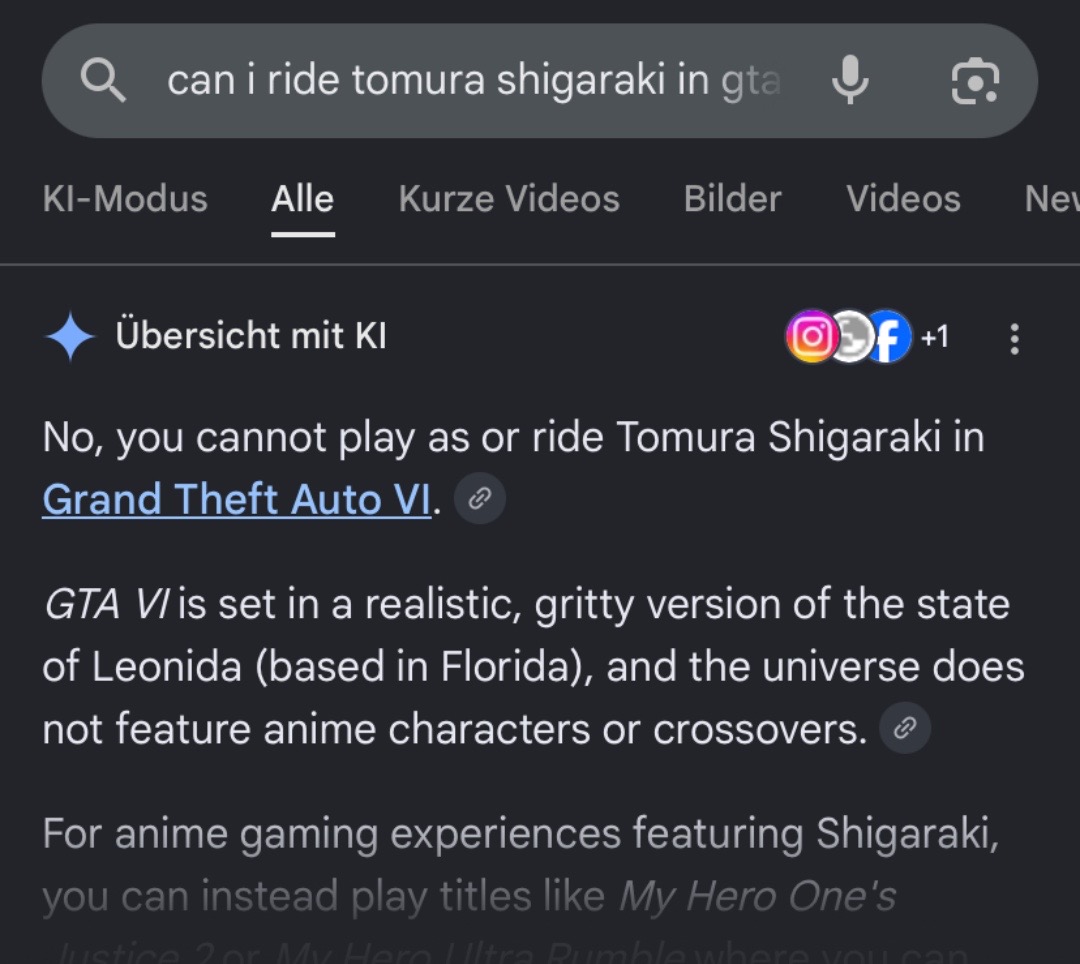Open the Facebook source icon
This screenshot has height=964, width=1080.
click(889, 336)
